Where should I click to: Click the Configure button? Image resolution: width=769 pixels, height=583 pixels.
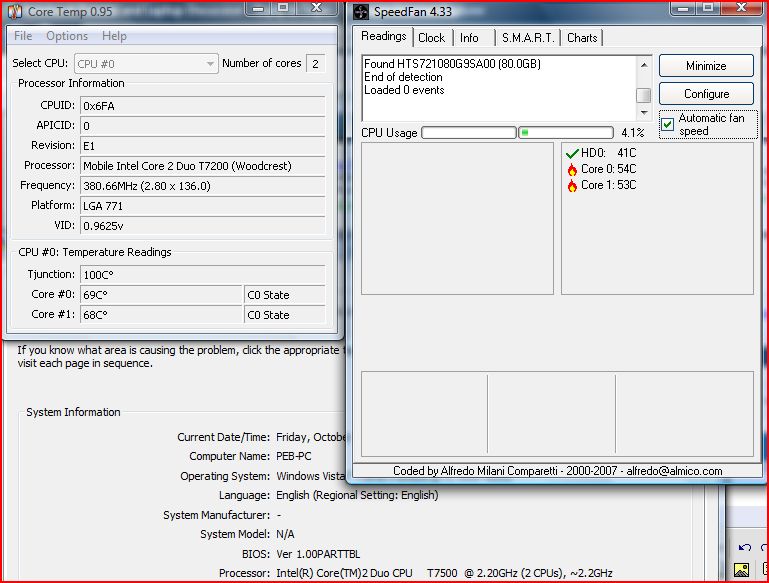pos(706,94)
